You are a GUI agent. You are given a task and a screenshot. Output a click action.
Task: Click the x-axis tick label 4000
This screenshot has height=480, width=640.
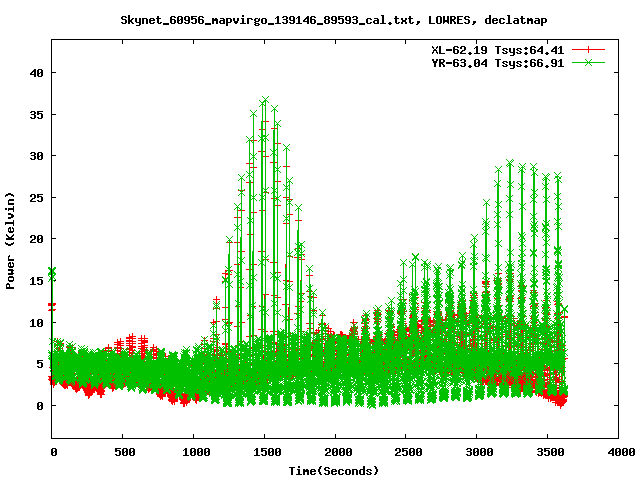pyautogui.click(x=621, y=452)
